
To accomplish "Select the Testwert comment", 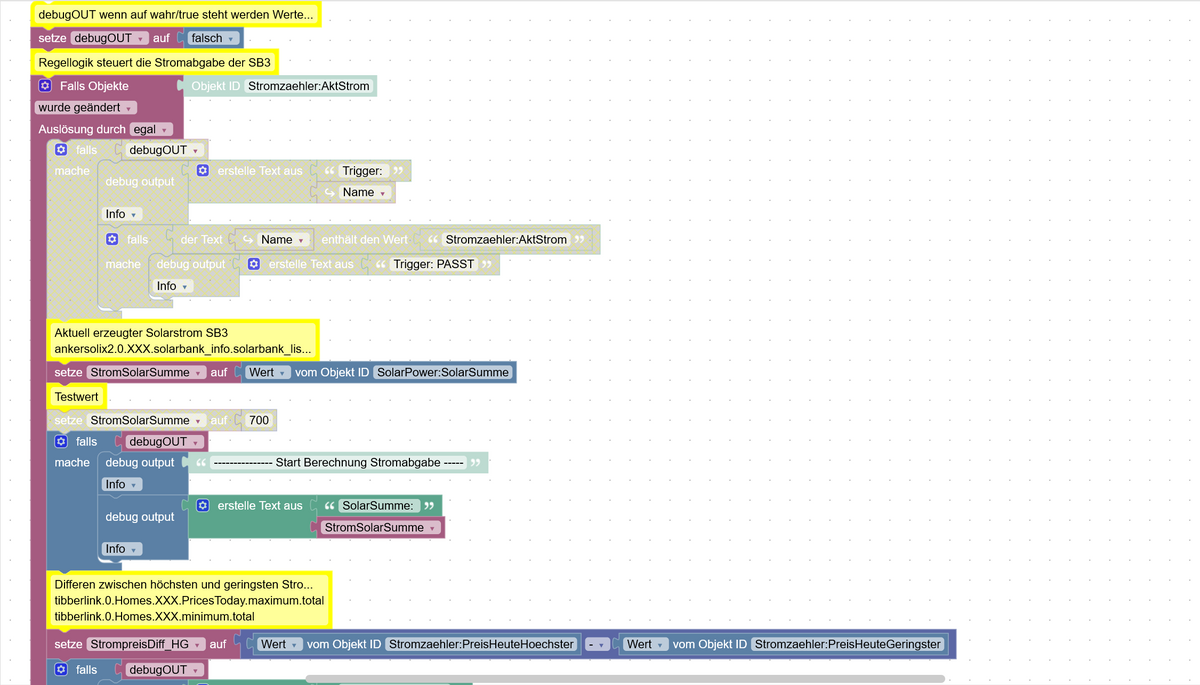I will (76, 397).
